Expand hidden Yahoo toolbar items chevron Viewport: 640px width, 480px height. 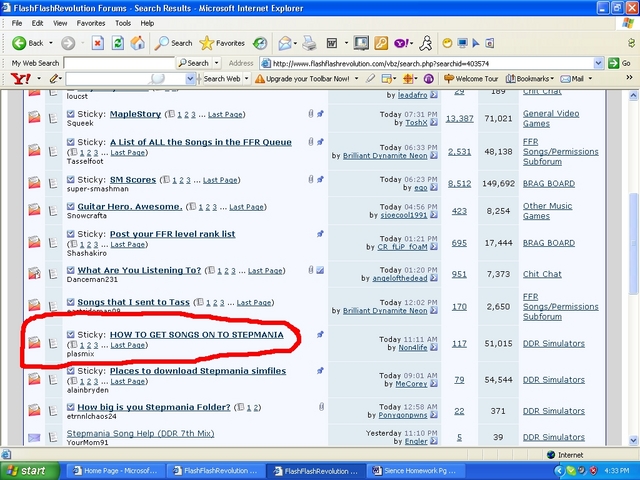[629, 78]
